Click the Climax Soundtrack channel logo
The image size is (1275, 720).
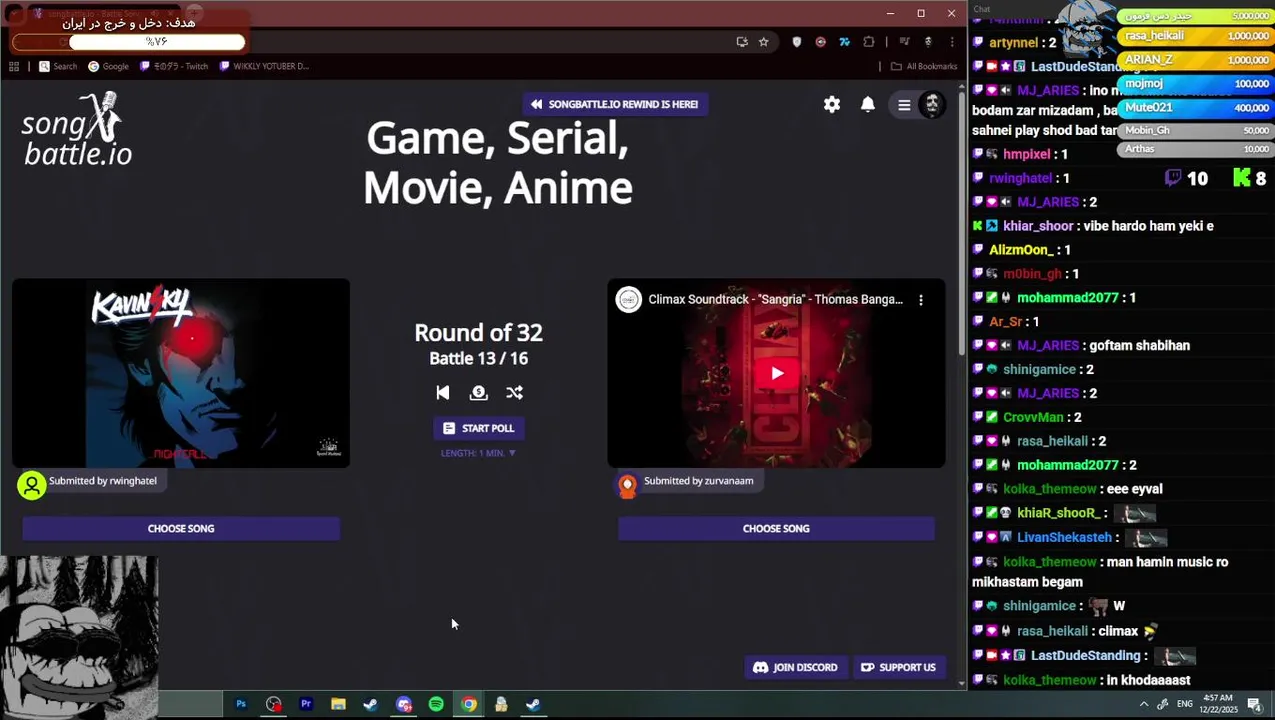628,299
